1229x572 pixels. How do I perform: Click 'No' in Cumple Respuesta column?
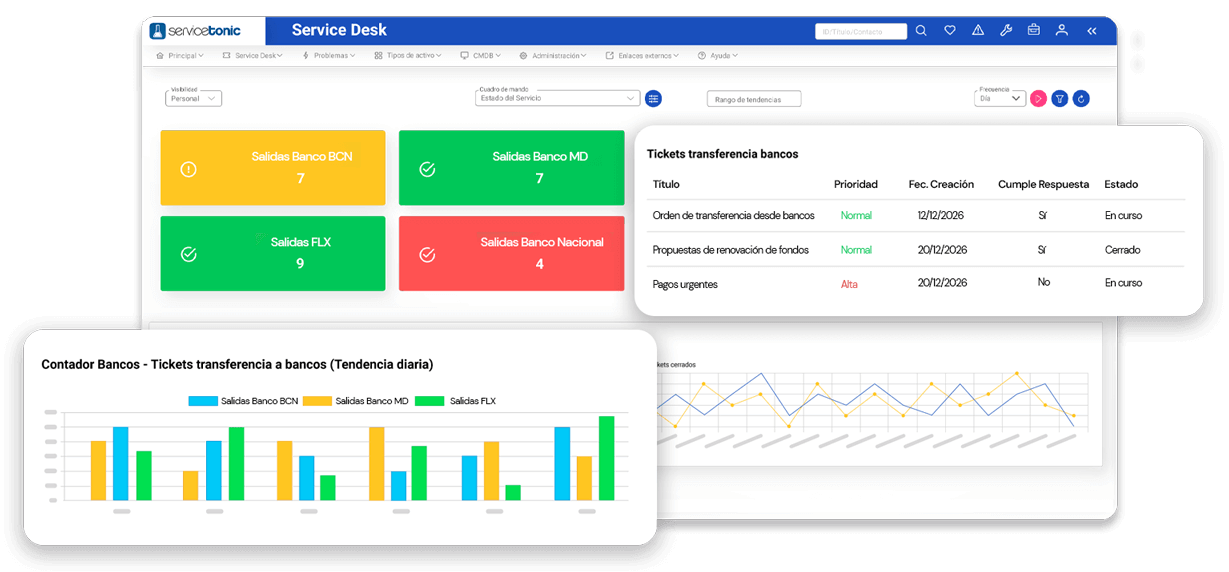click(x=1043, y=282)
